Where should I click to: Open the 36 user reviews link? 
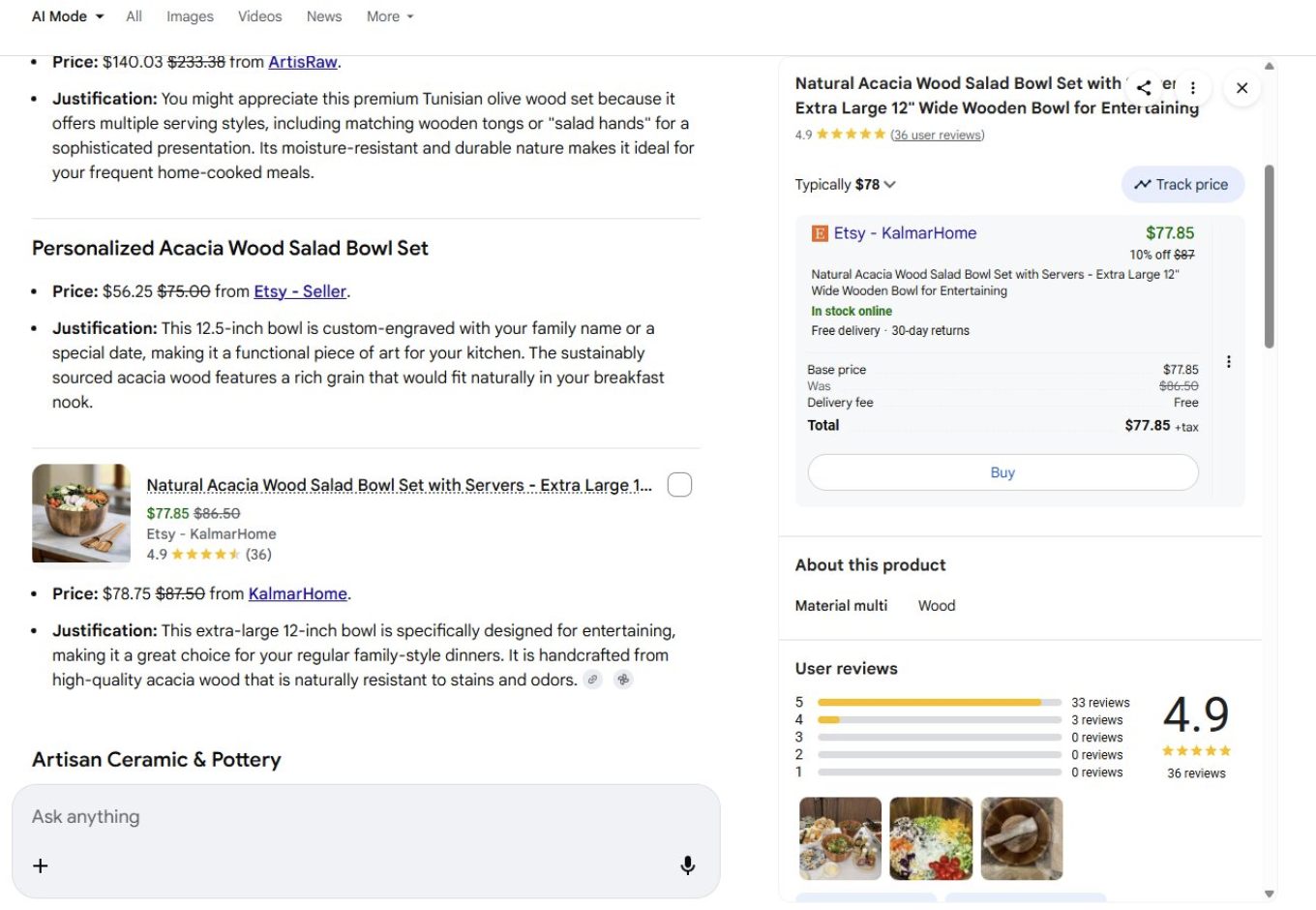(x=937, y=136)
